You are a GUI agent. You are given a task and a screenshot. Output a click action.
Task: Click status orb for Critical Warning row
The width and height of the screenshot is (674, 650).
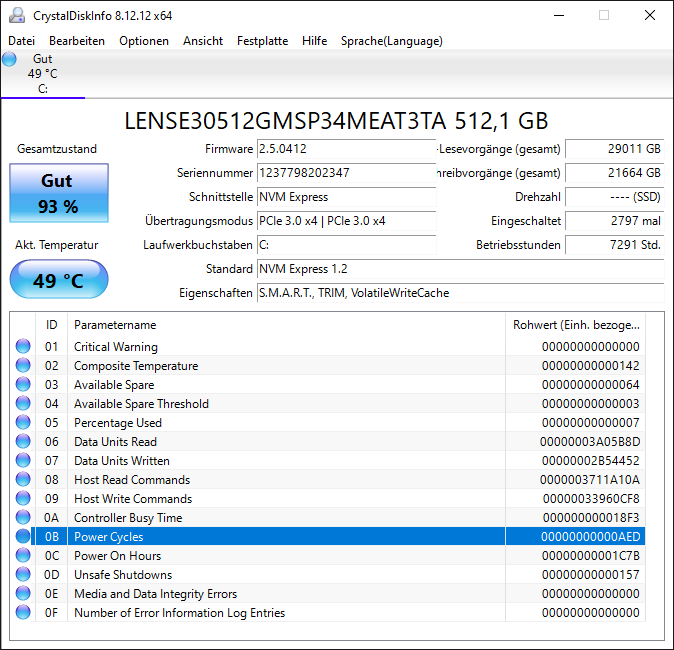click(x=23, y=346)
